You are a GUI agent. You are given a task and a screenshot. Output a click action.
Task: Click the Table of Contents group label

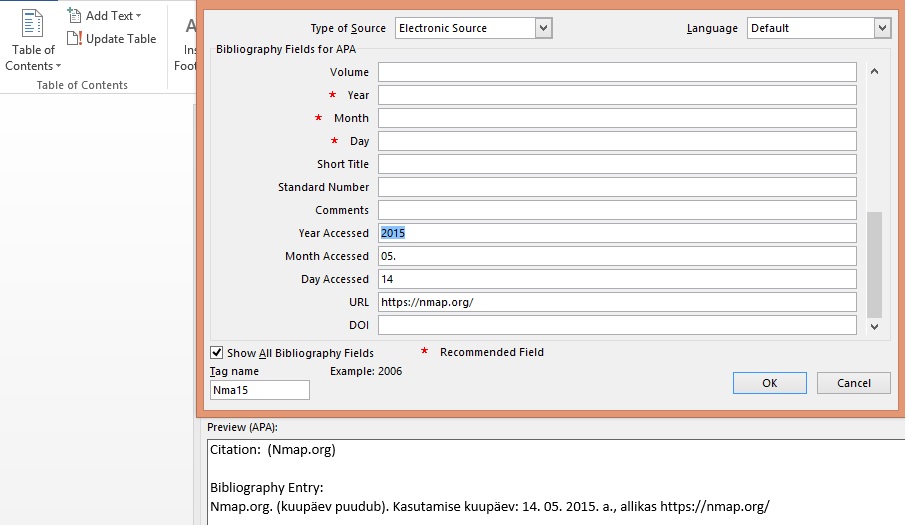pos(82,85)
